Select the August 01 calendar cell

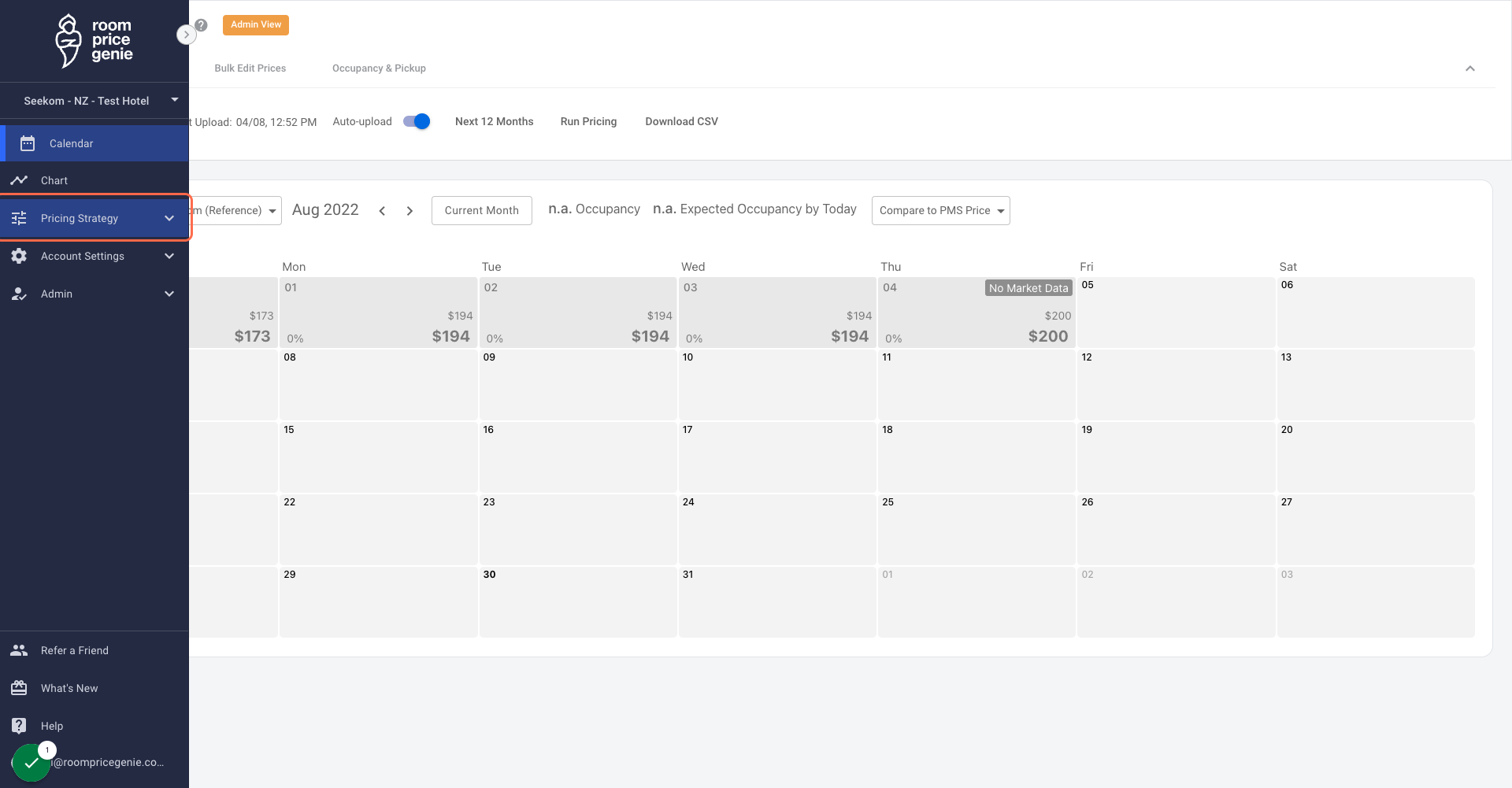379,313
